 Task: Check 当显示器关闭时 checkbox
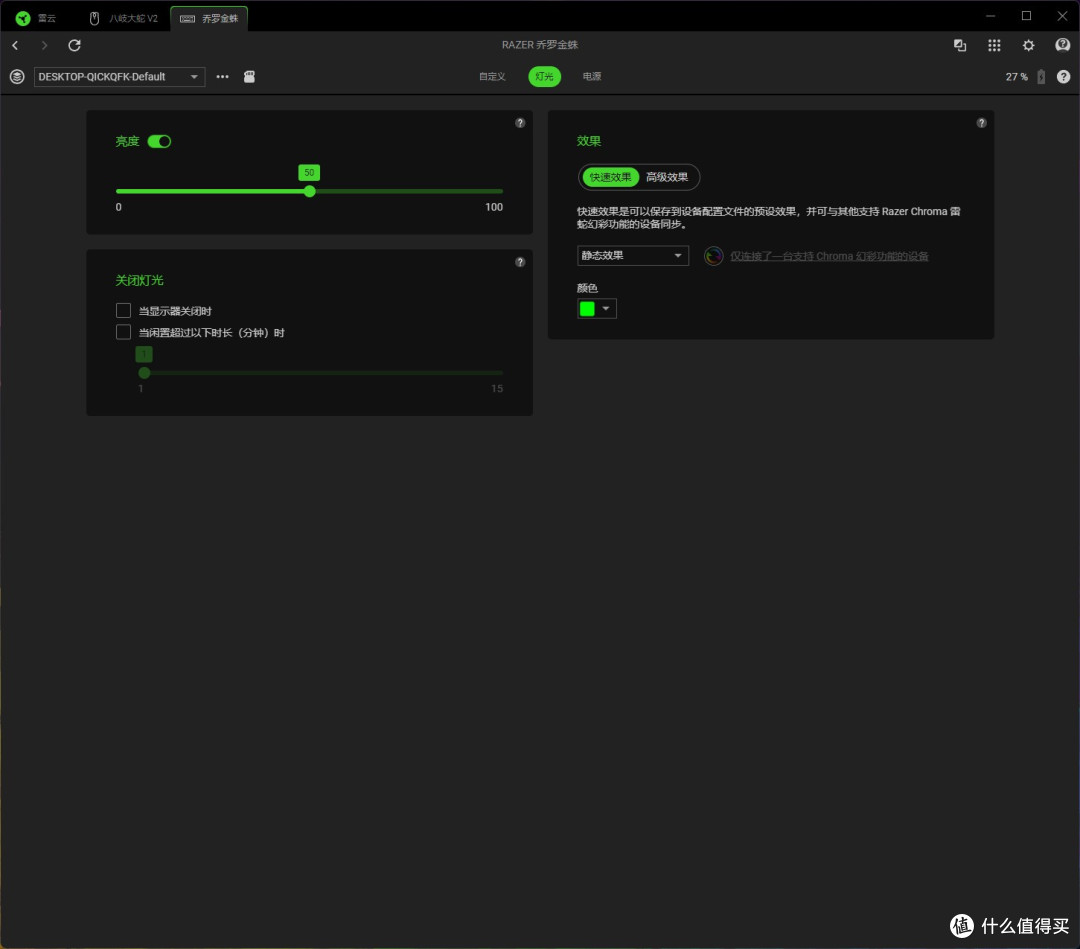(123, 311)
